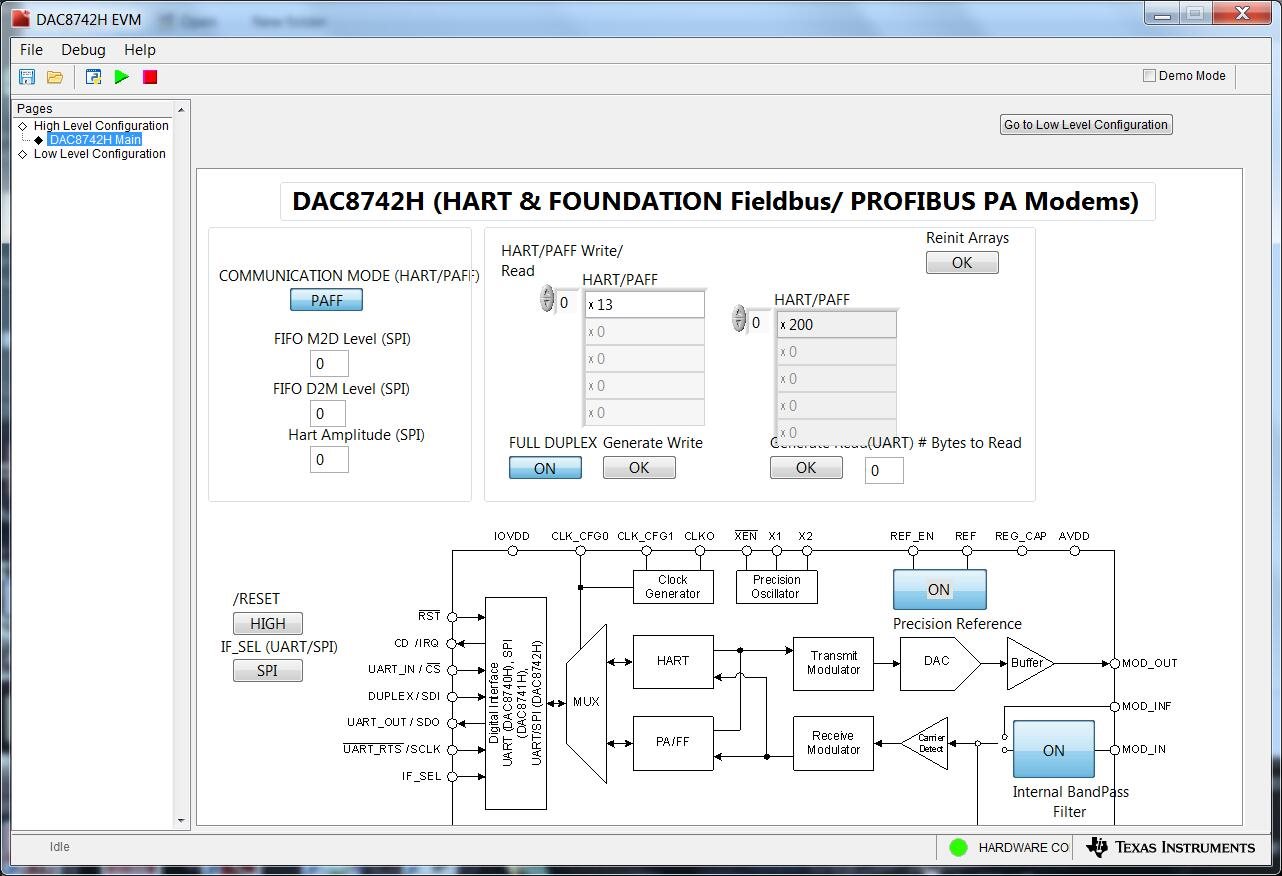Click the PA/FF block in the diagram
This screenshot has width=1282, height=876.
673,743
